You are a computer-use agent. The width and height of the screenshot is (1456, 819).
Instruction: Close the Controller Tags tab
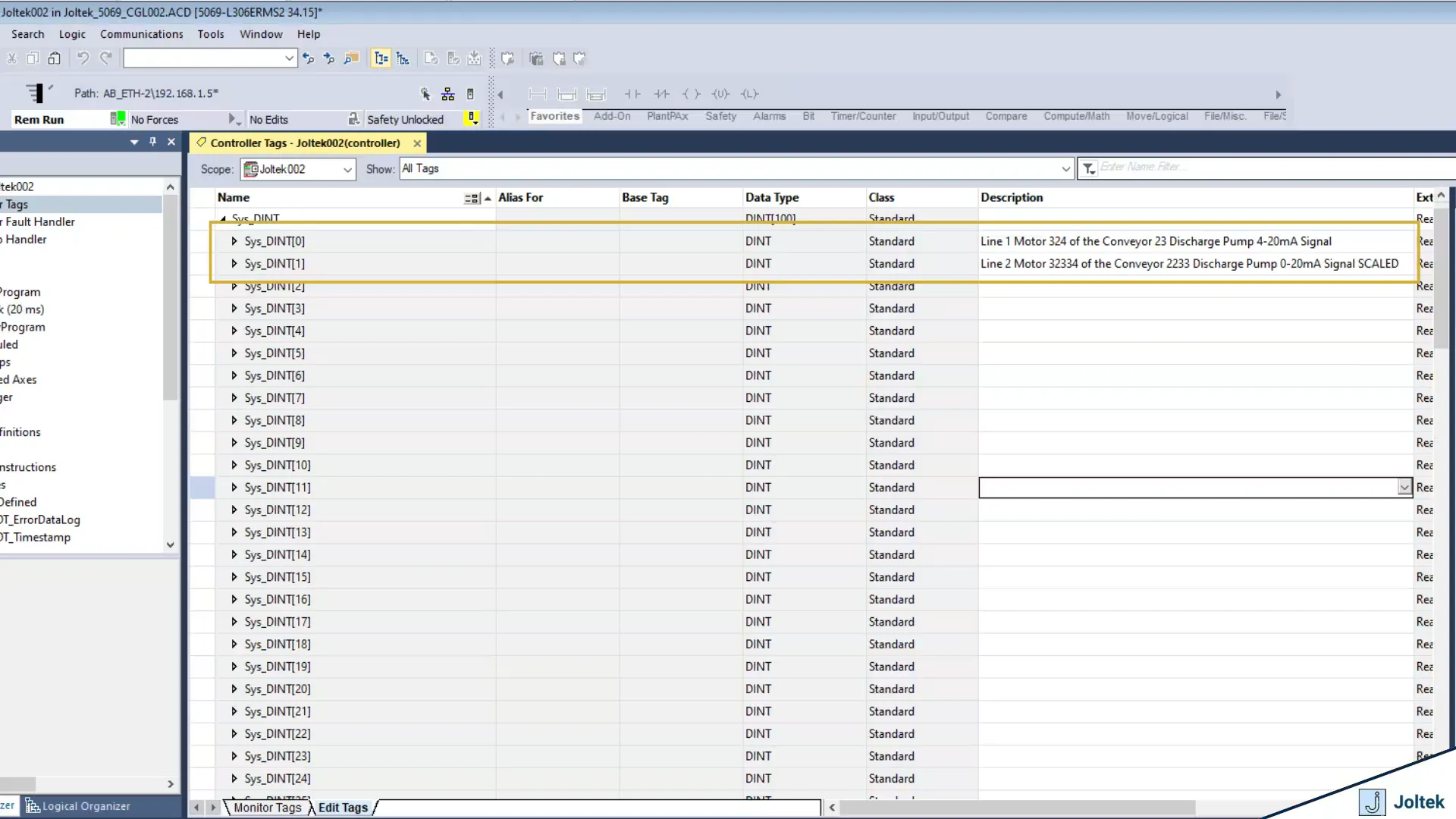pos(417,143)
